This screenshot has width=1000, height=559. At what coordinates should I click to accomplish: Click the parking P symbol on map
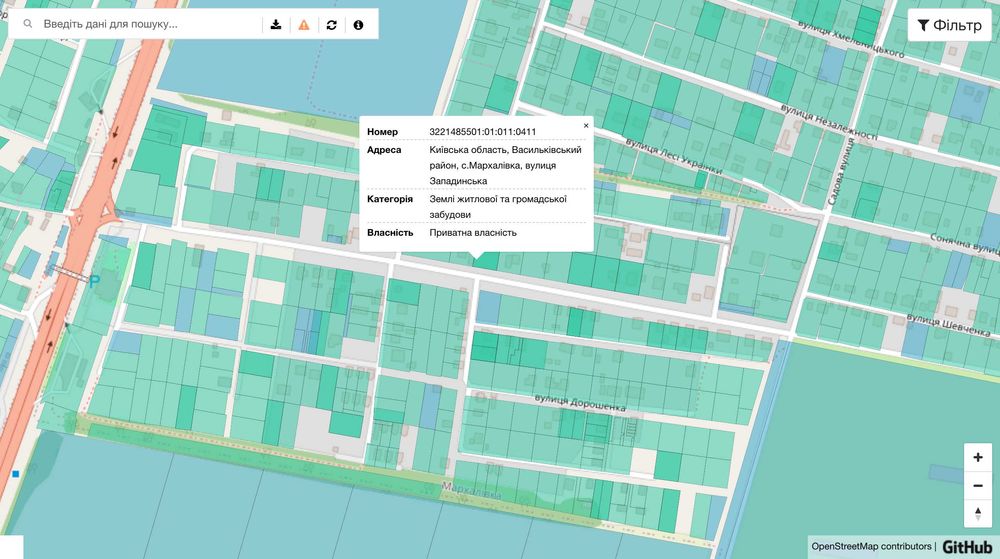click(94, 281)
